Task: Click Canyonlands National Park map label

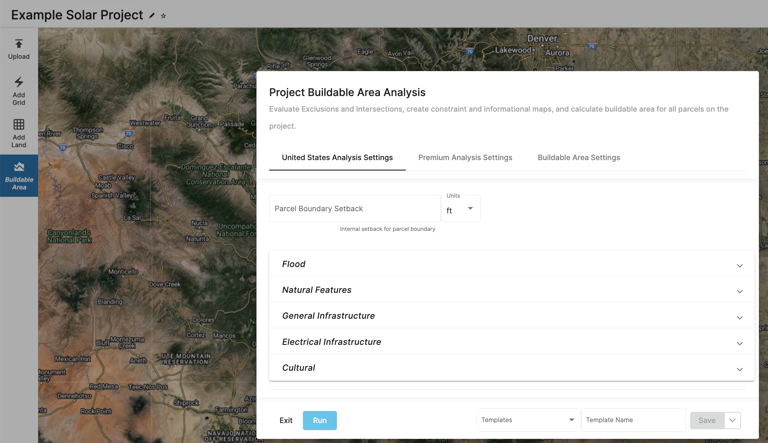Action: coord(69,236)
